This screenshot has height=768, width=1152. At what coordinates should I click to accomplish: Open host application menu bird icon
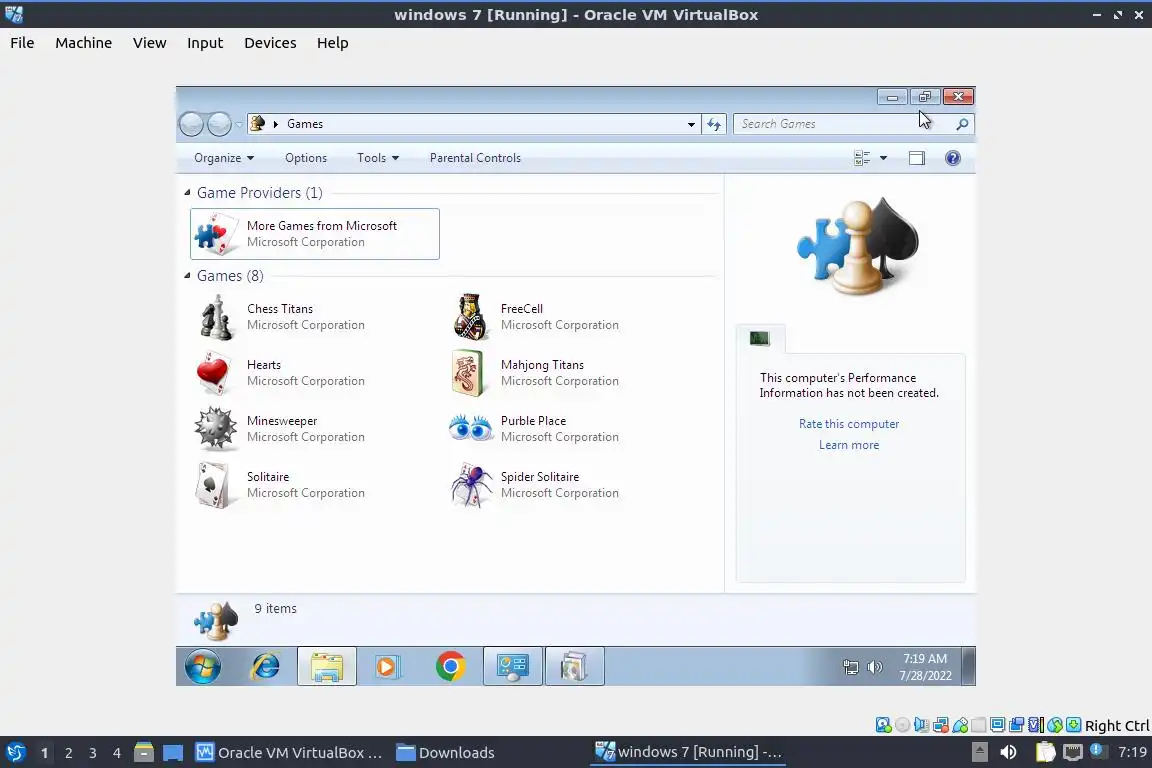(x=15, y=753)
